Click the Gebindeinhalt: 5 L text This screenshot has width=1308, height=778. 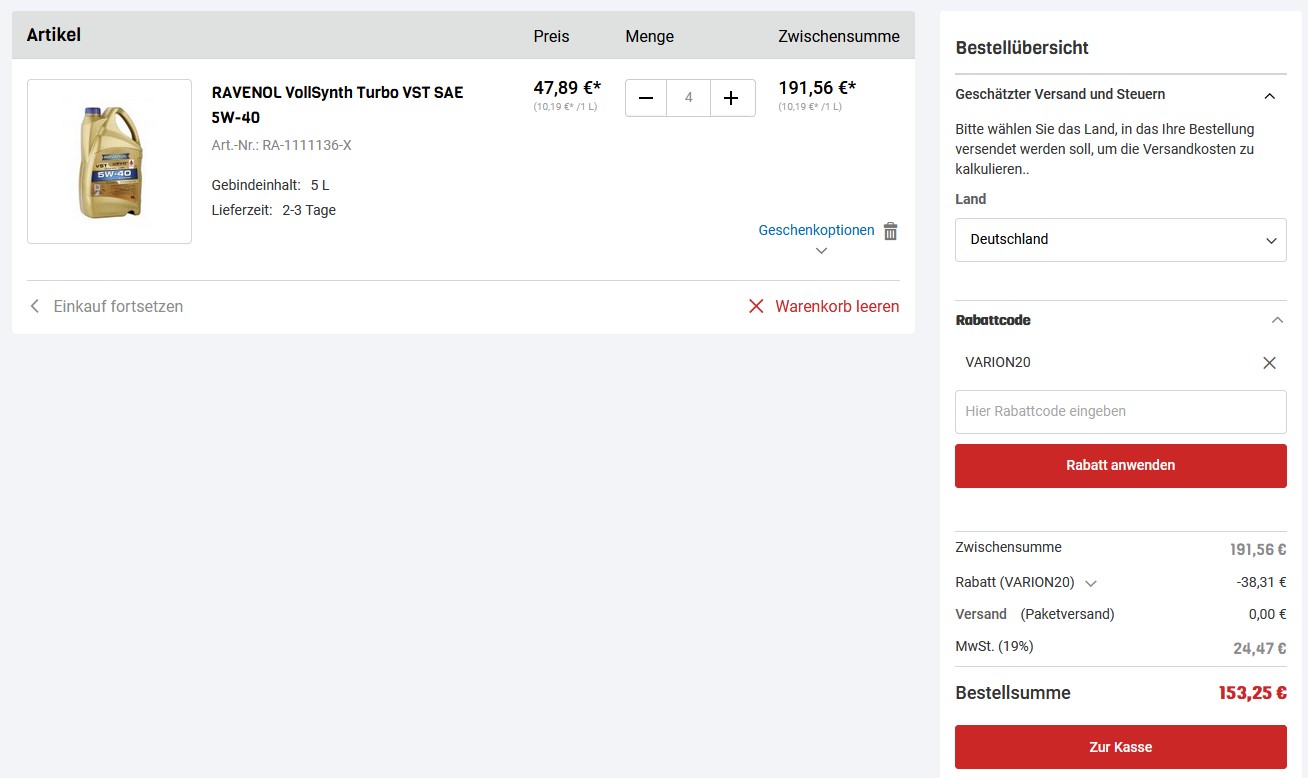270,185
